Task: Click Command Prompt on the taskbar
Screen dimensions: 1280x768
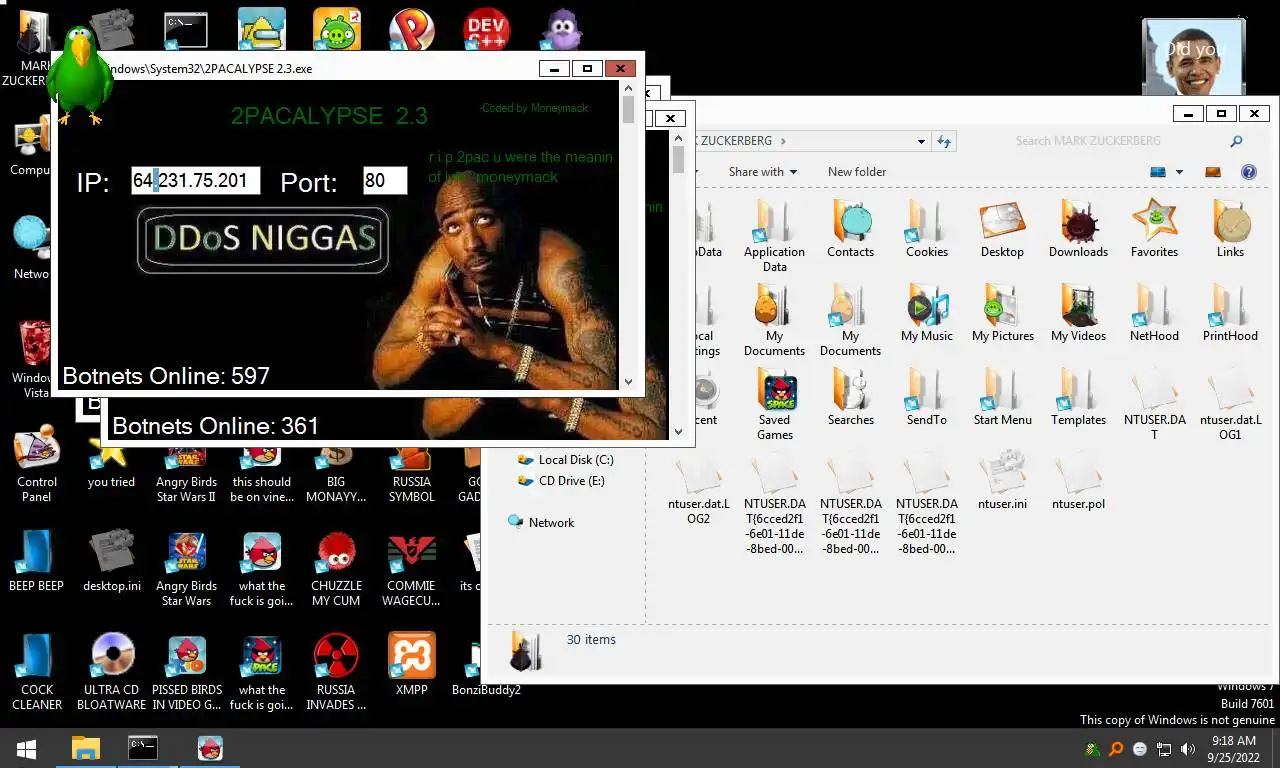Action: [x=143, y=748]
